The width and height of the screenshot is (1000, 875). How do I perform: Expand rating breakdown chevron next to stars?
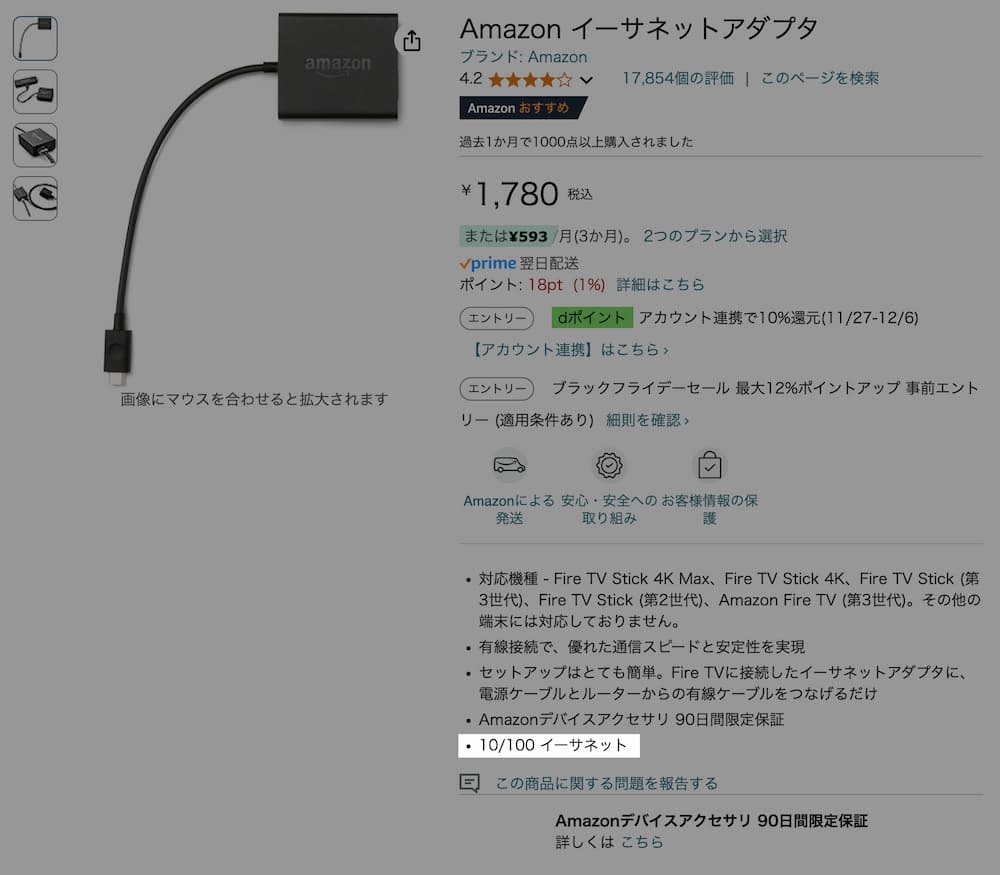point(586,80)
